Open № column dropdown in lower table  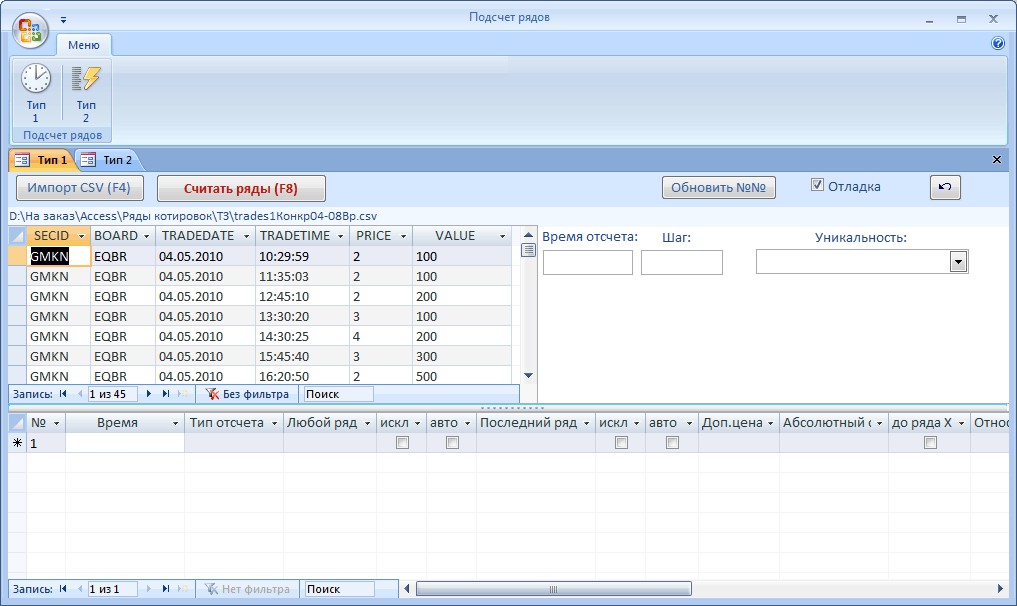click(x=56, y=423)
